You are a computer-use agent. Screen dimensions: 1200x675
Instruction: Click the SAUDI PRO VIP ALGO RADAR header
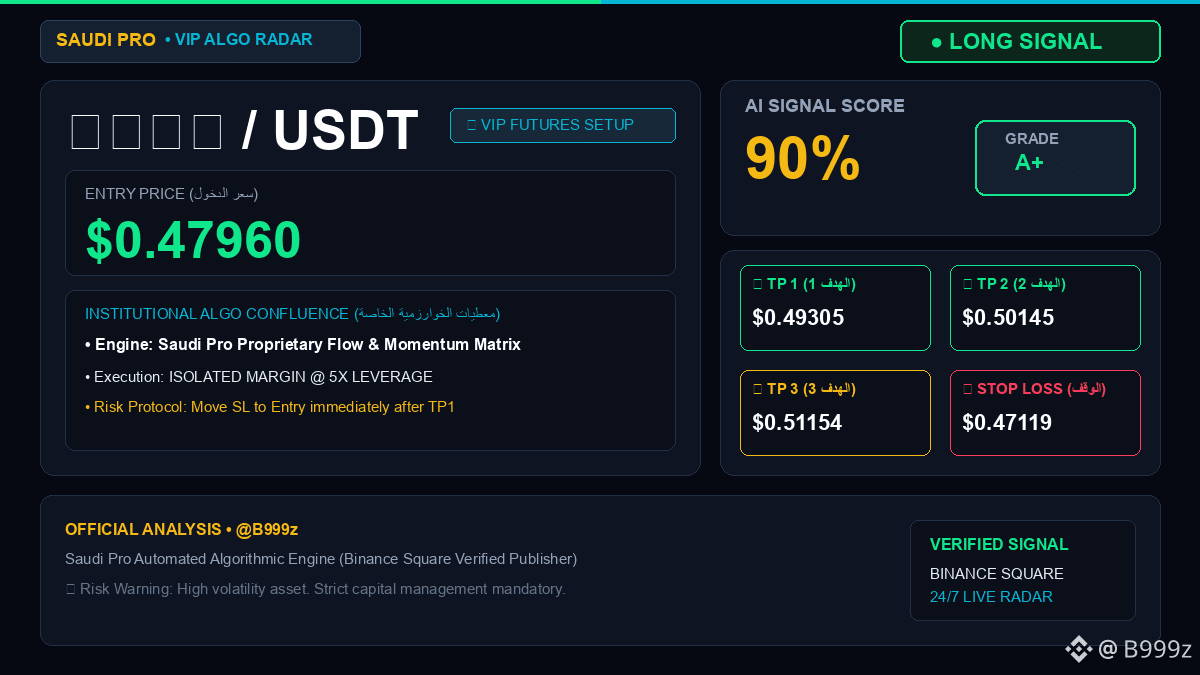[x=200, y=41]
